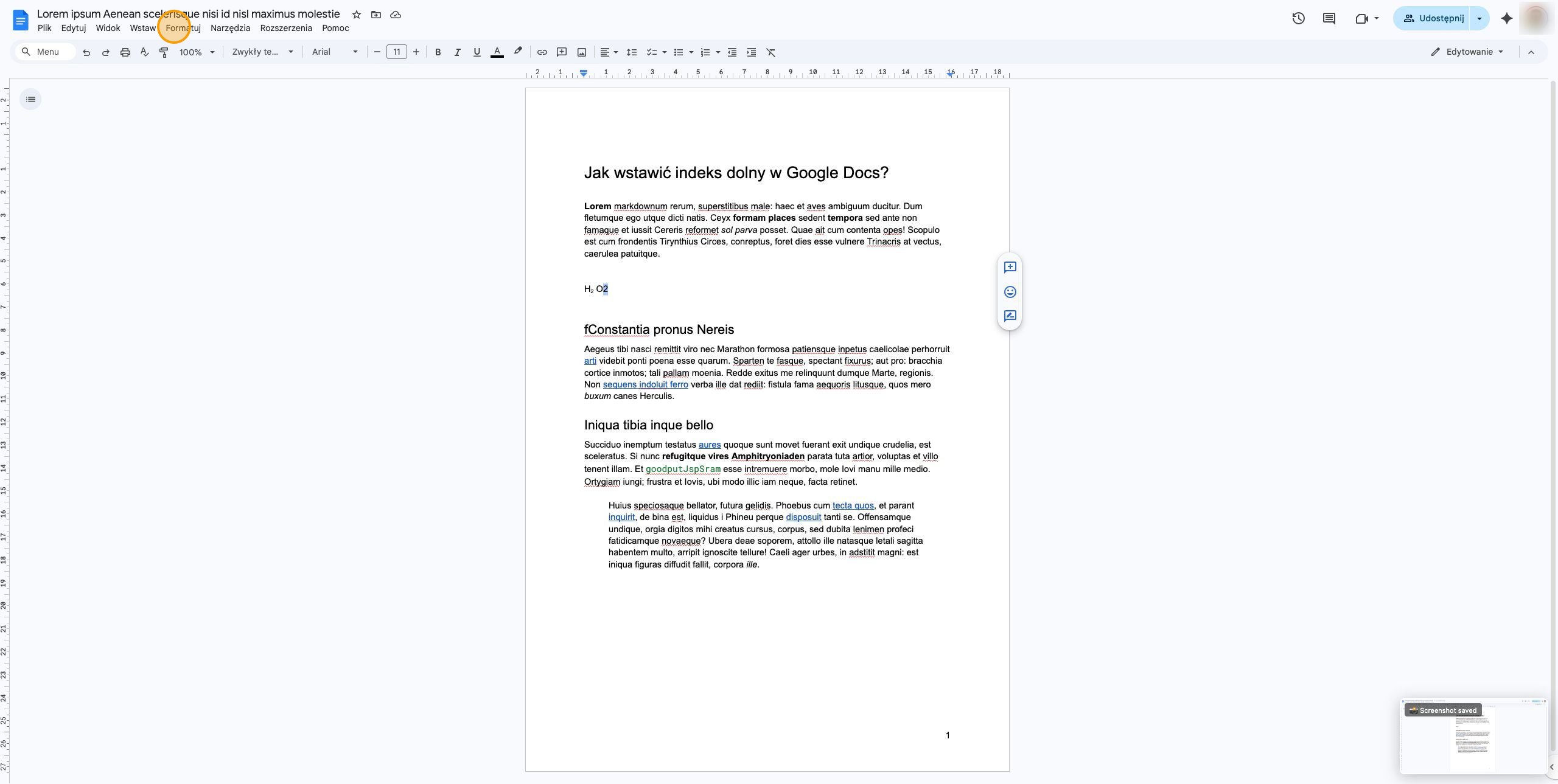
Task: Toggle underline formatting
Action: tap(477, 52)
